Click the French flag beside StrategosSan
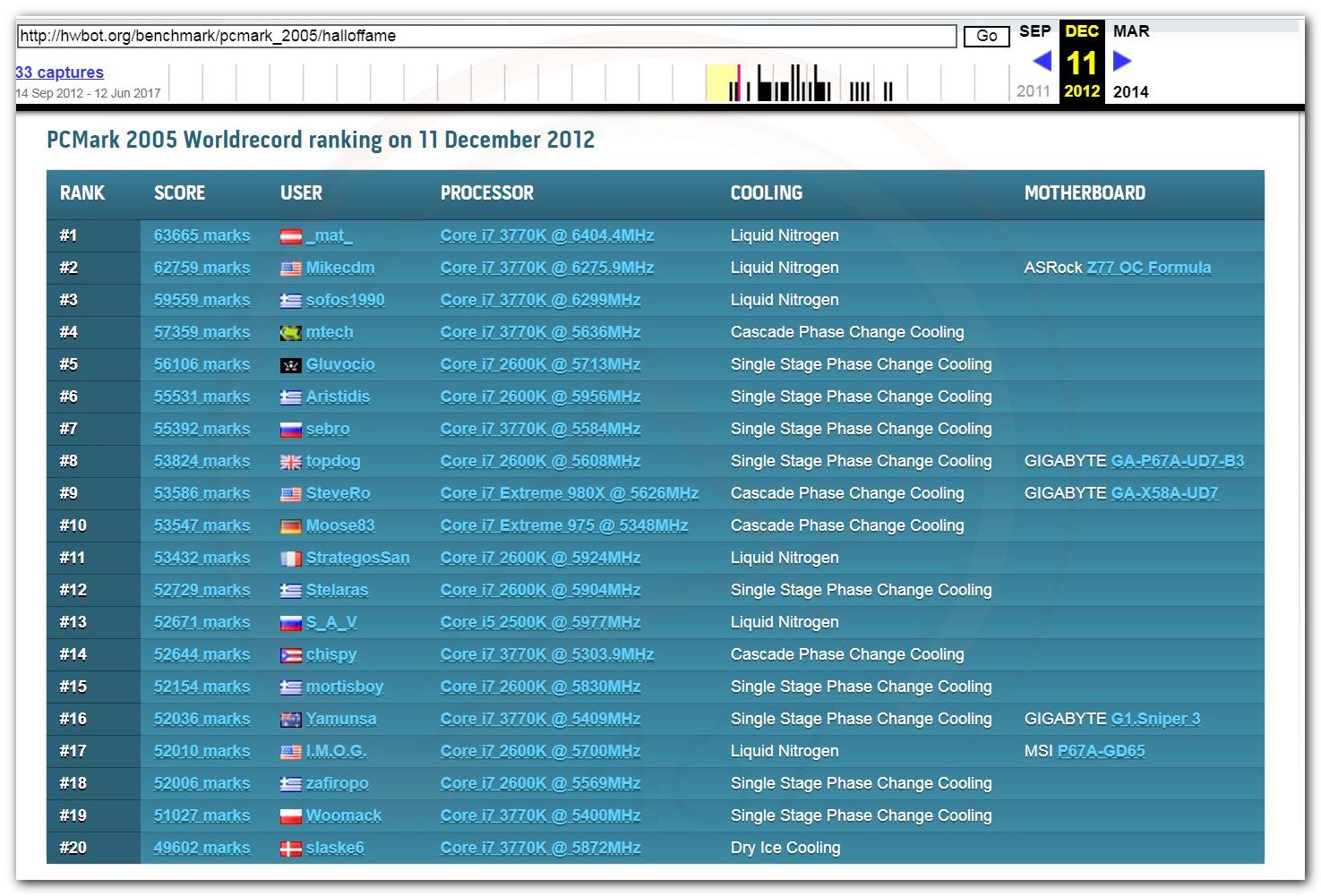The height and width of the screenshot is (896, 1321). pos(290,559)
